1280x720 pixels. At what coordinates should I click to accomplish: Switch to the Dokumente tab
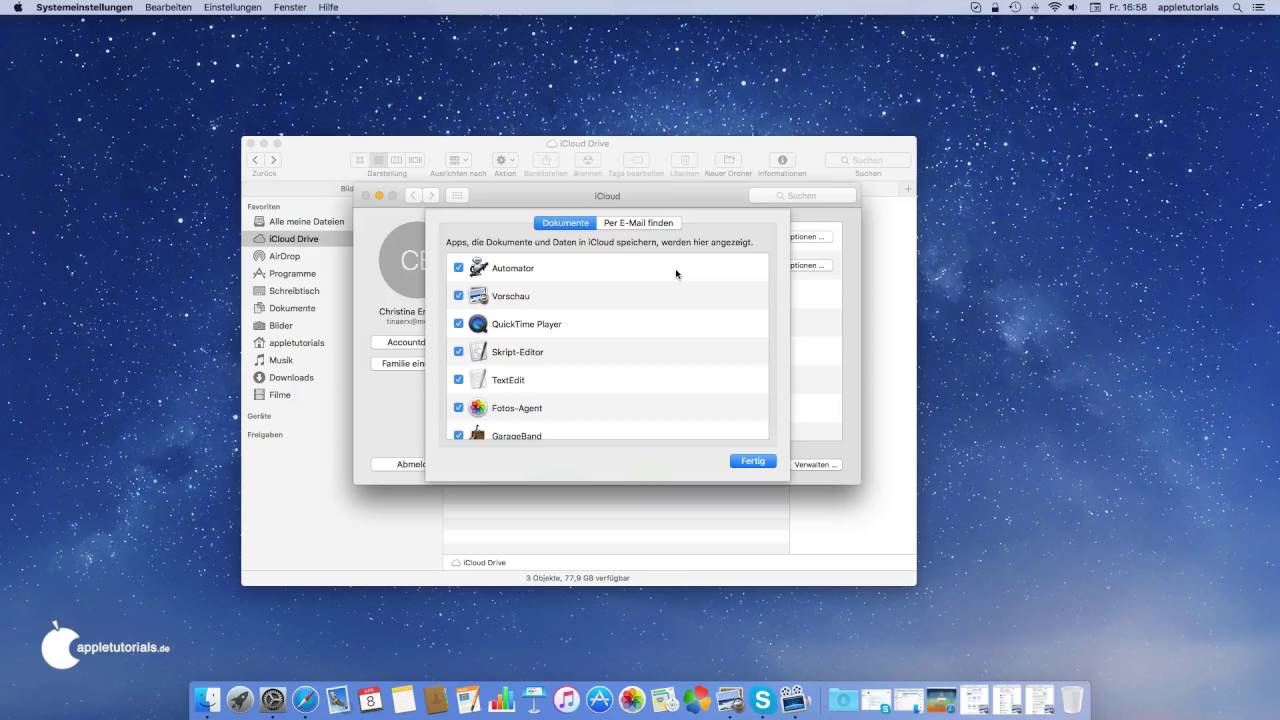pyautogui.click(x=565, y=223)
